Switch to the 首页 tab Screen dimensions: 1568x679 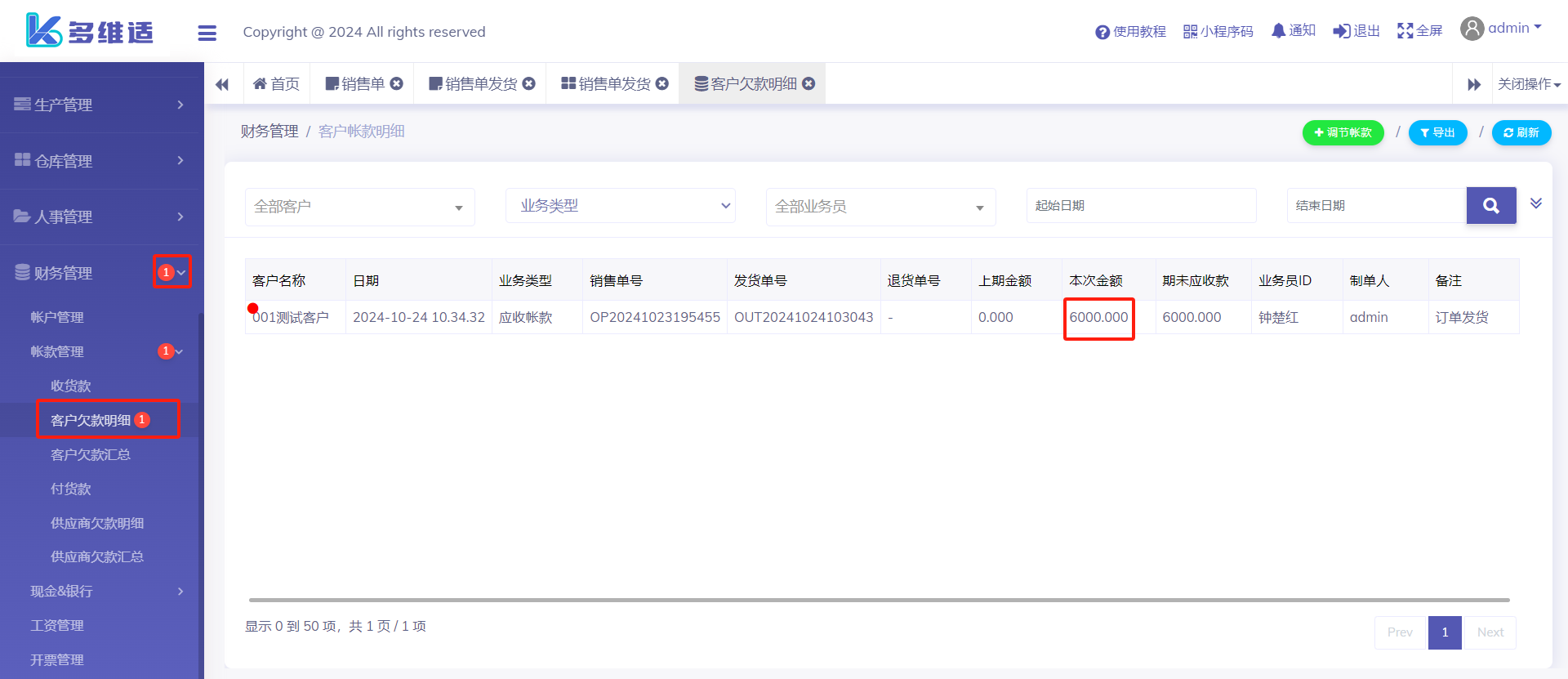(x=277, y=83)
